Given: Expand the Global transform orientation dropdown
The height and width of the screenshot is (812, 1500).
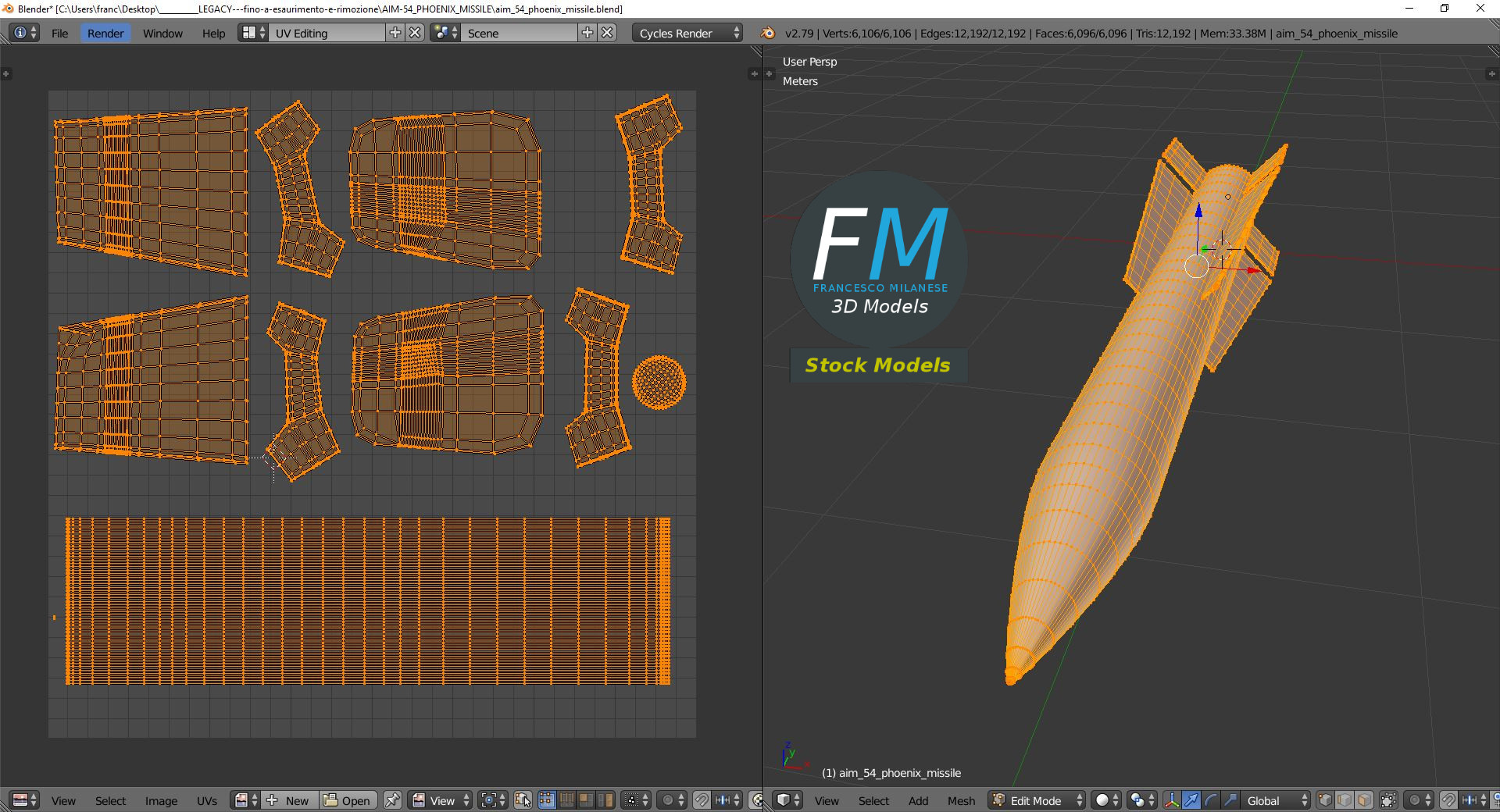Looking at the screenshot, I should 1275,800.
